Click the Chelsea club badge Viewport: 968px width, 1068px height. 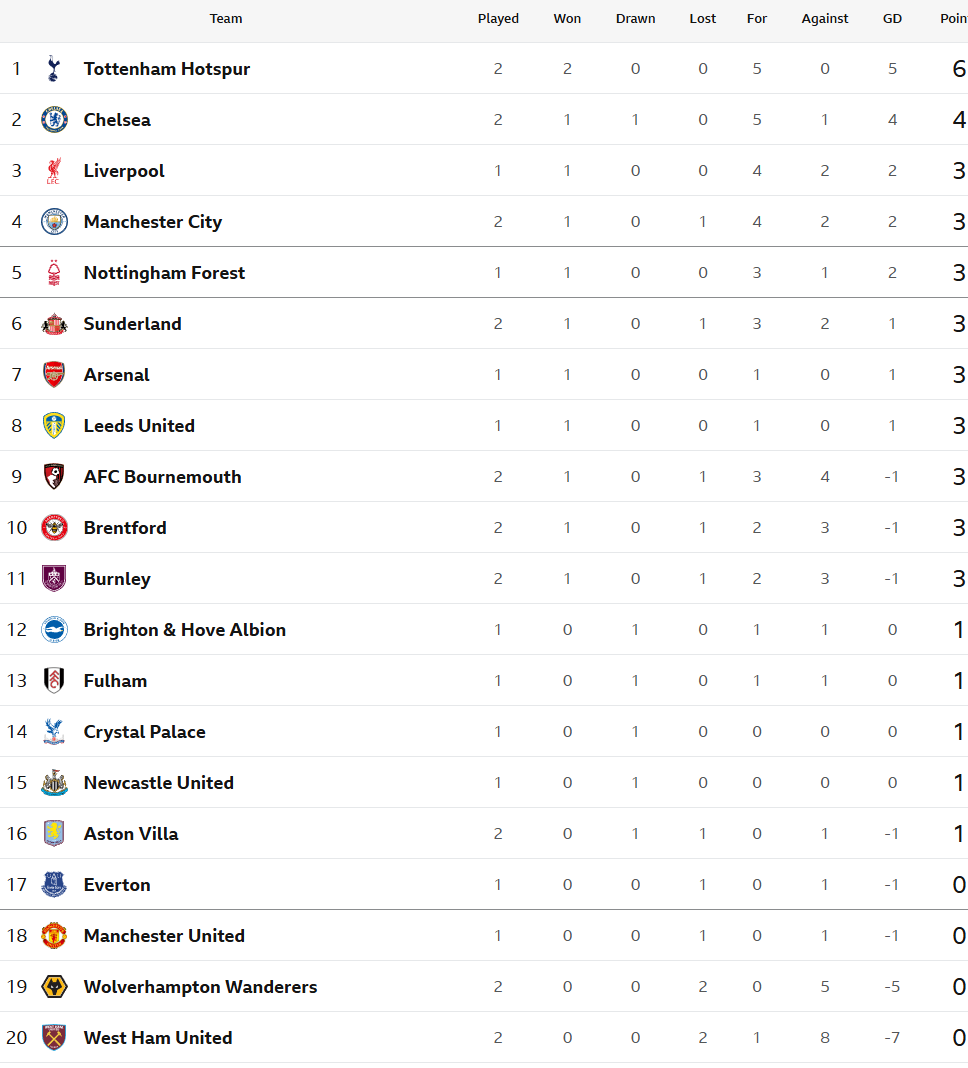(54, 120)
